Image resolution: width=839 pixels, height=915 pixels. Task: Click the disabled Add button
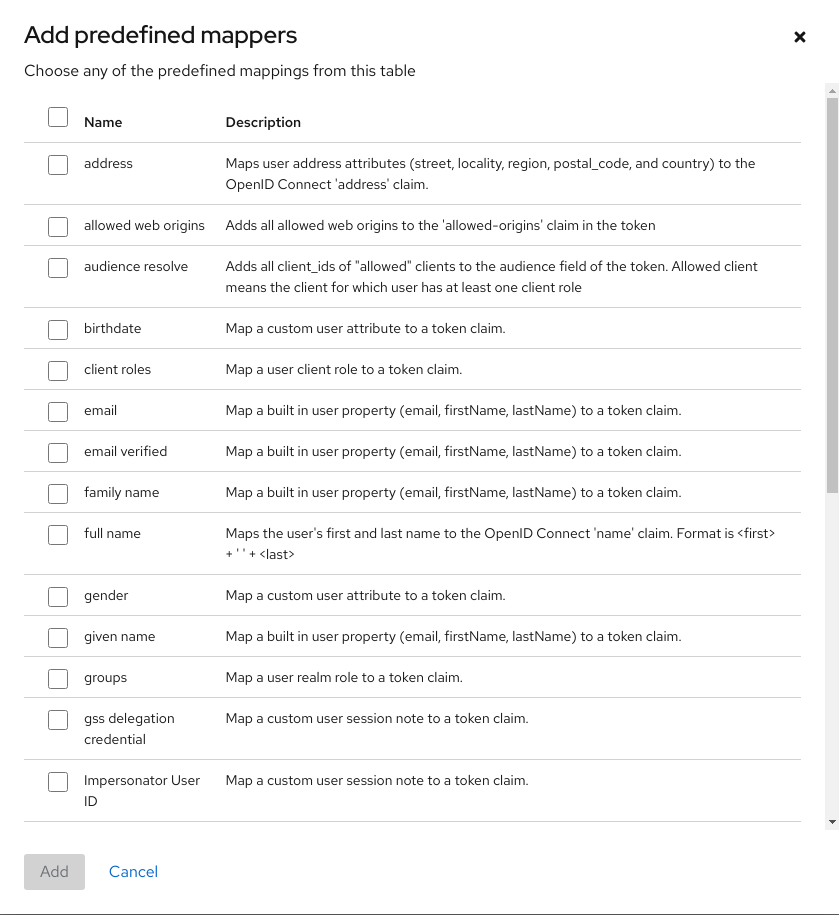coord(54,871)
